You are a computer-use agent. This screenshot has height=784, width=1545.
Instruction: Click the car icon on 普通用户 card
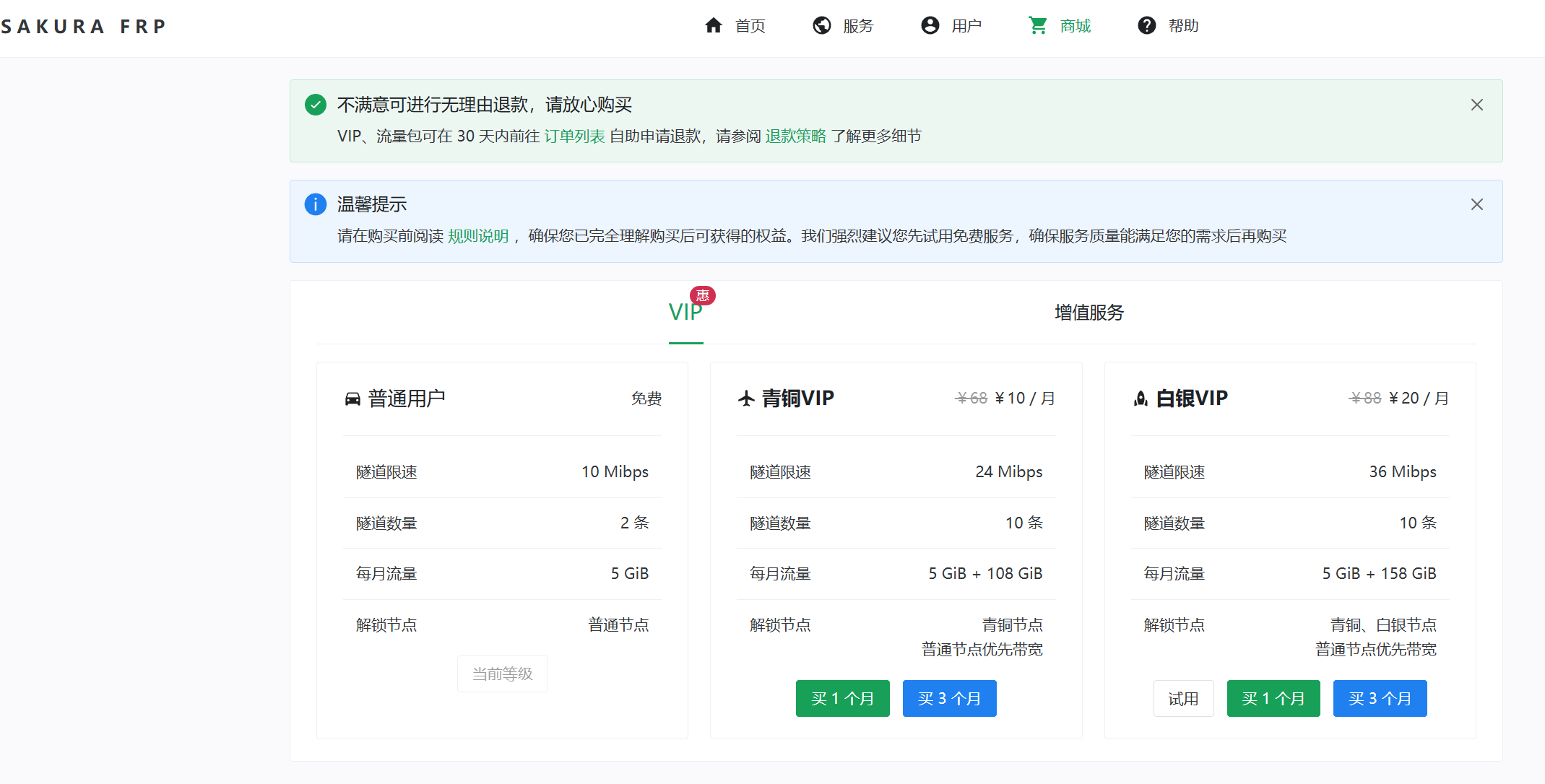352,398
